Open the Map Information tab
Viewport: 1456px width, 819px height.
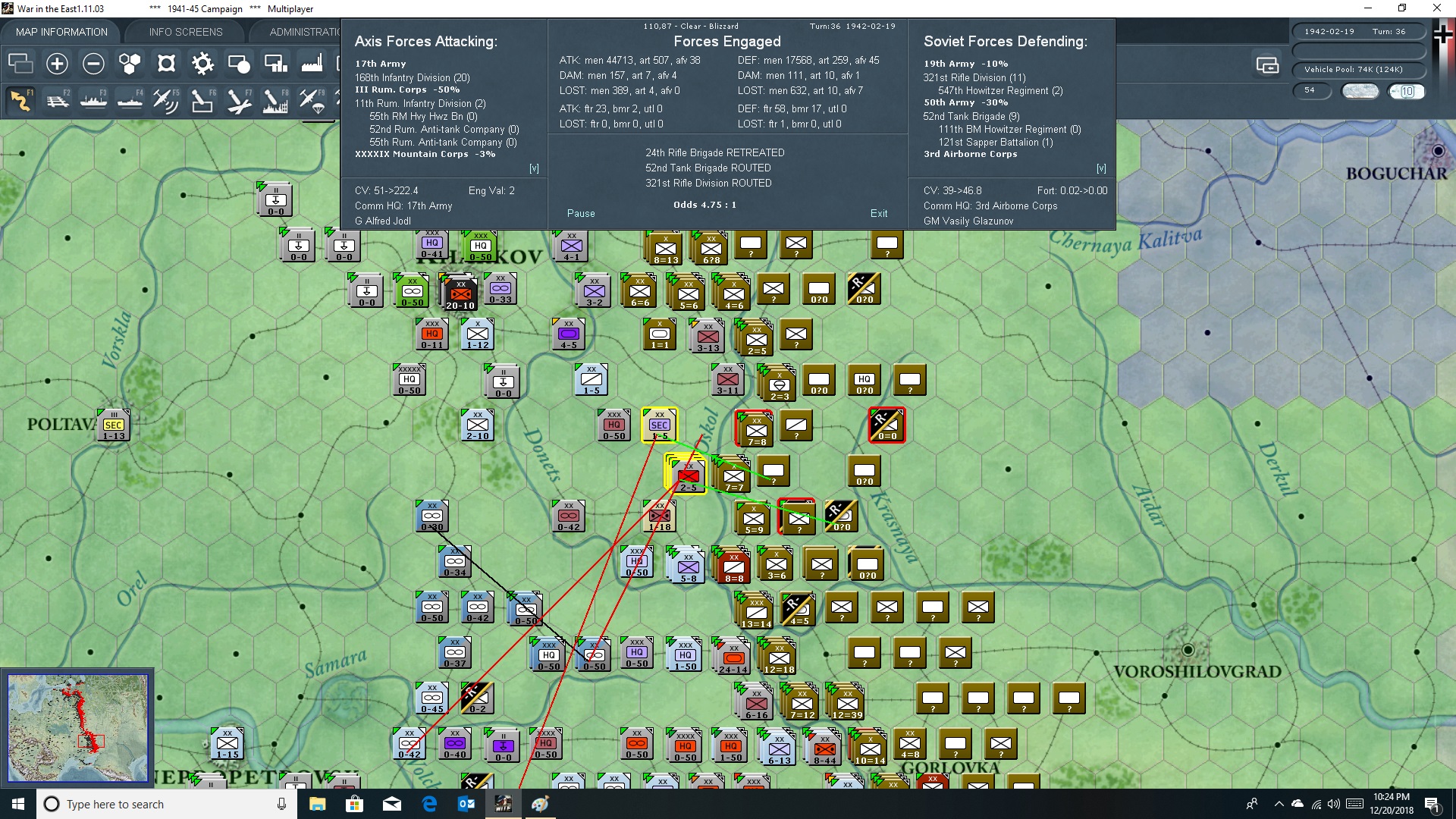coord(61,32)
